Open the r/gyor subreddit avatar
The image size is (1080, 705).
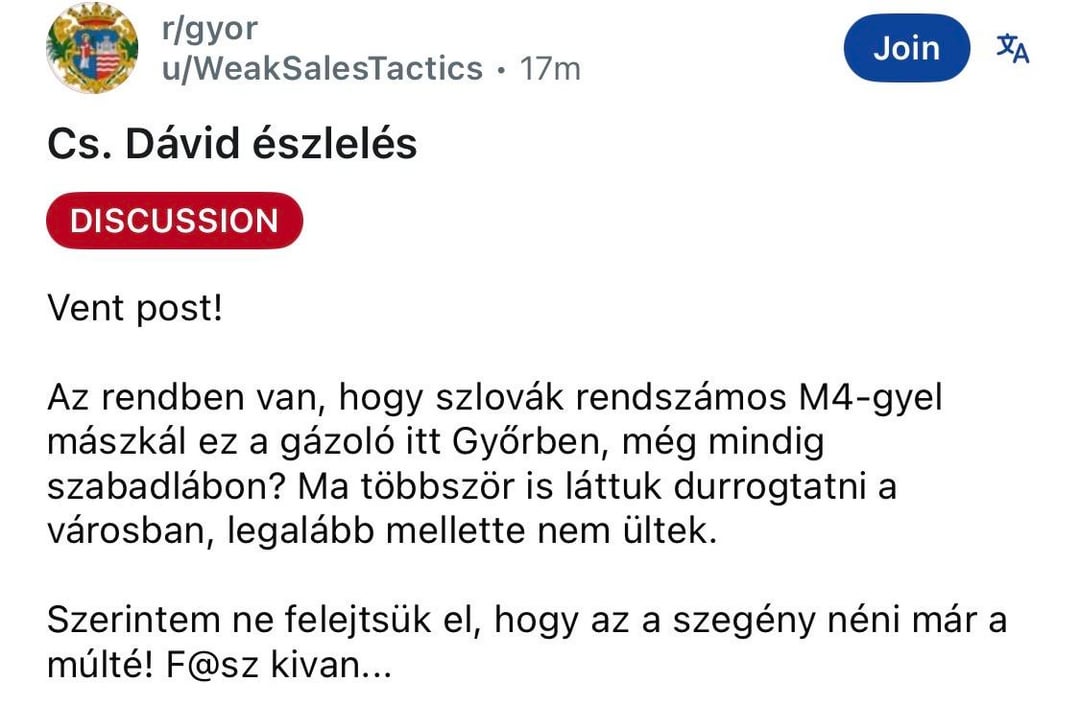[x=92, y=49]
